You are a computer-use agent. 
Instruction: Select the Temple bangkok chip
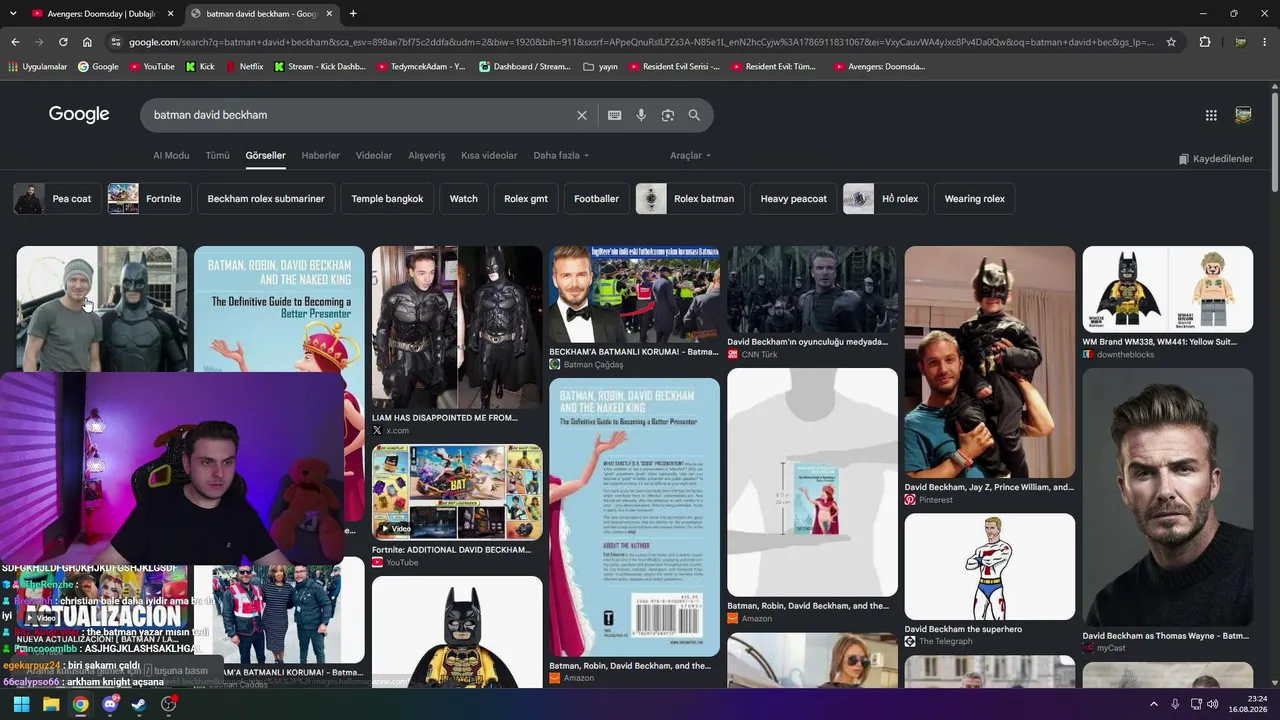[x=387, y=199]
